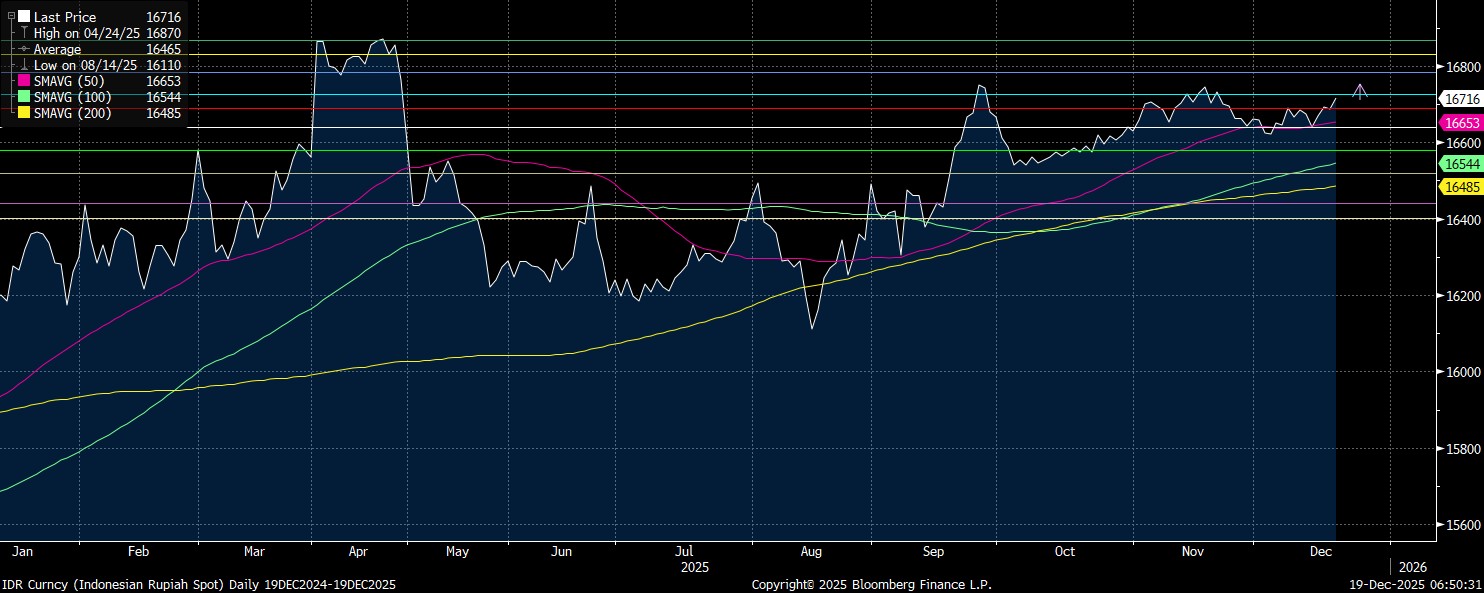The height and width of the screenshot is (593, 1484).
Task: Click the magenta 16653 axis price tag
Action: pos(1461,122)
